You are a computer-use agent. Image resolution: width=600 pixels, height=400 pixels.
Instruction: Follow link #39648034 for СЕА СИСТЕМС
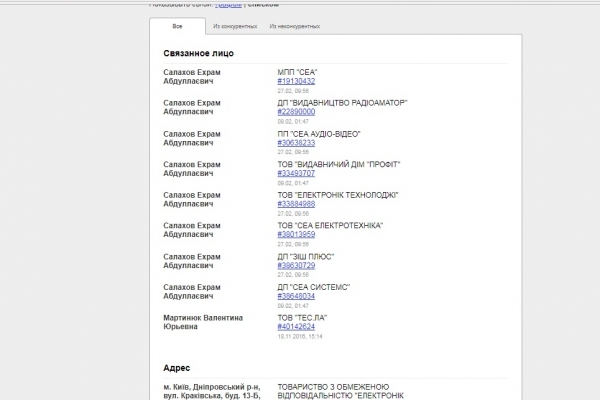click(x=296, y=296)
